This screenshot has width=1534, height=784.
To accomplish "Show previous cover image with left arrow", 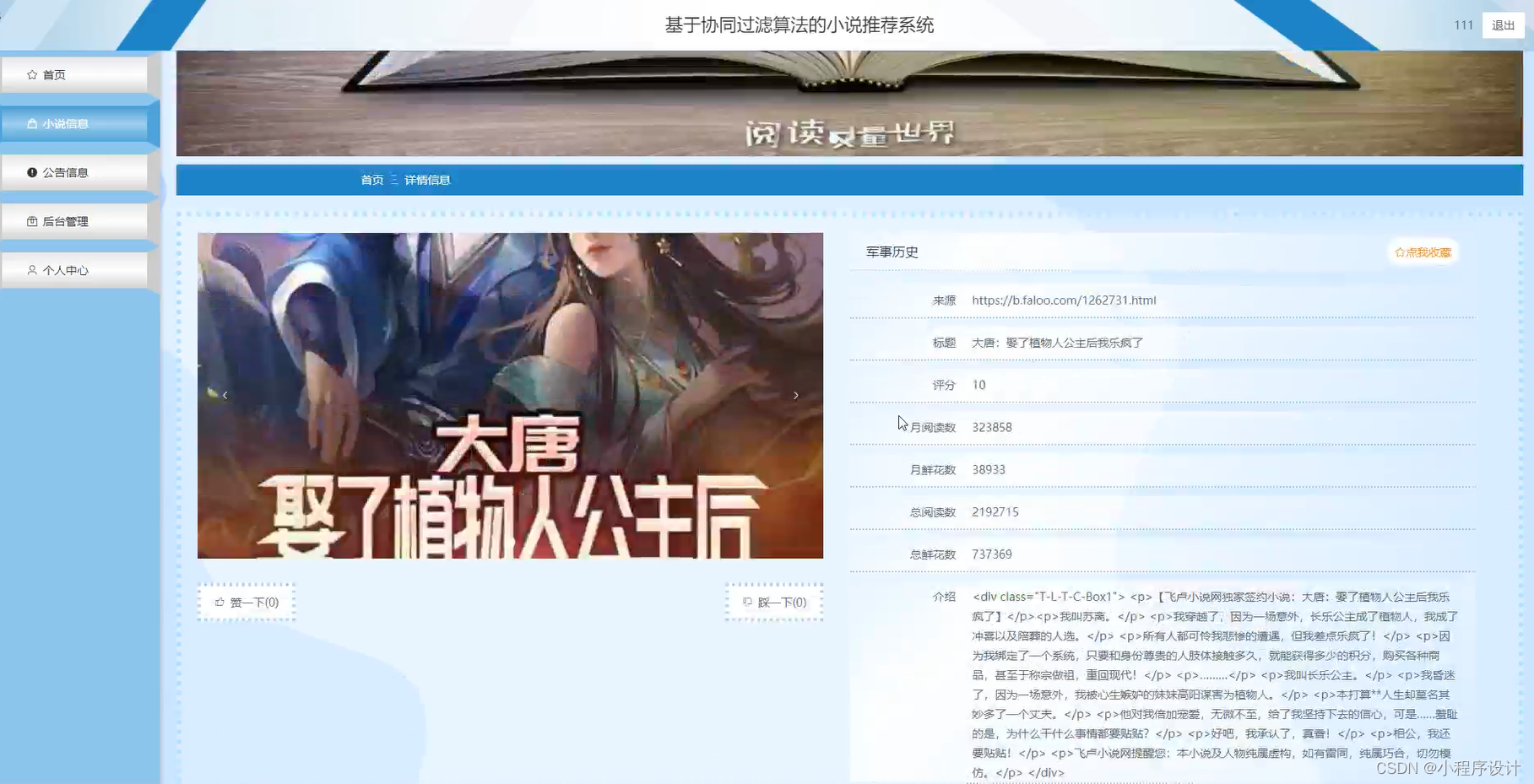I will tap(225, 395).
